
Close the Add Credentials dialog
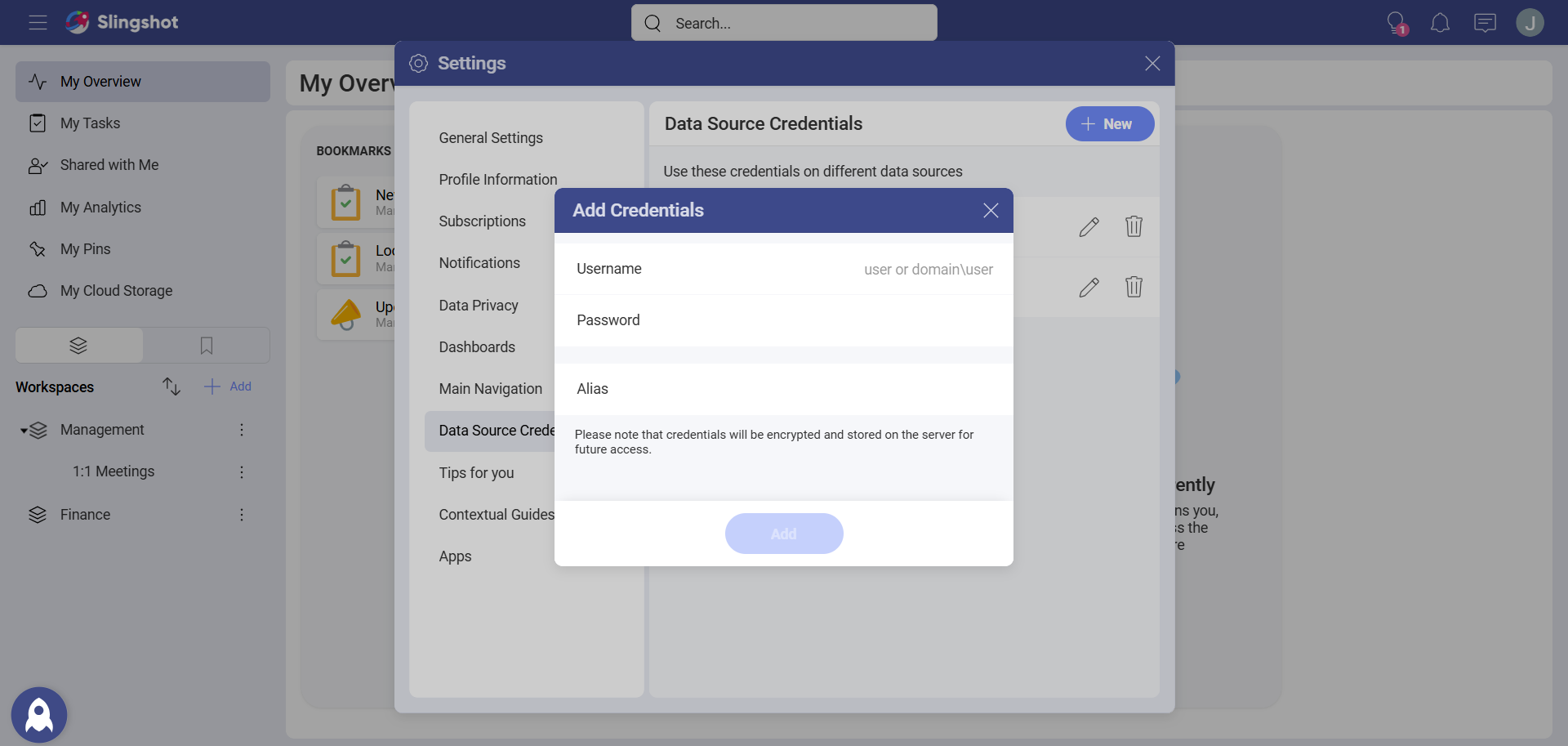pos(991,211)
